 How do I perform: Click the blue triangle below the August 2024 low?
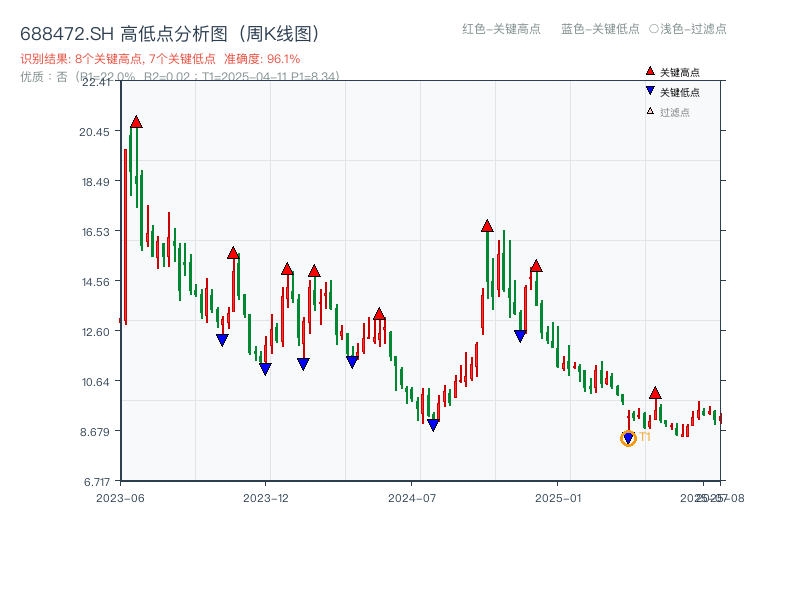pyautogui.click(x=431, y=424)
